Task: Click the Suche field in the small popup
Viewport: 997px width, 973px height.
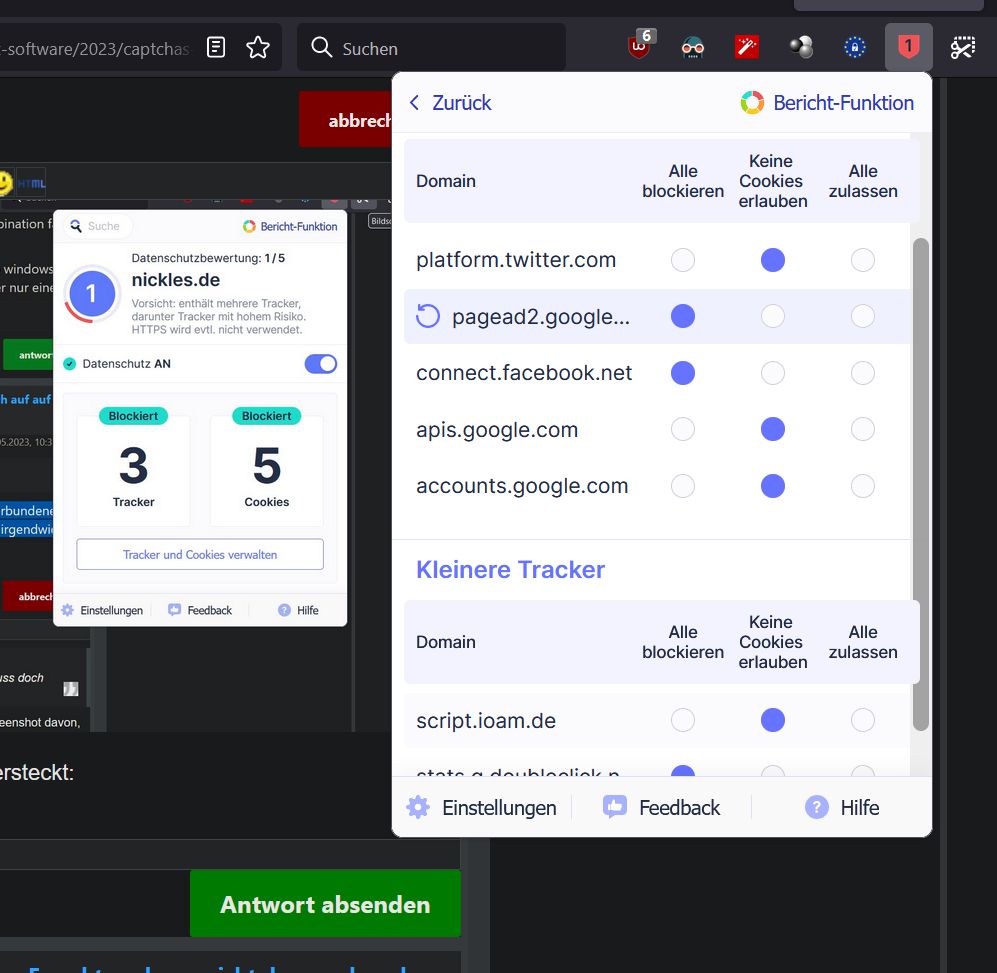Action: (x=97, y=226)
